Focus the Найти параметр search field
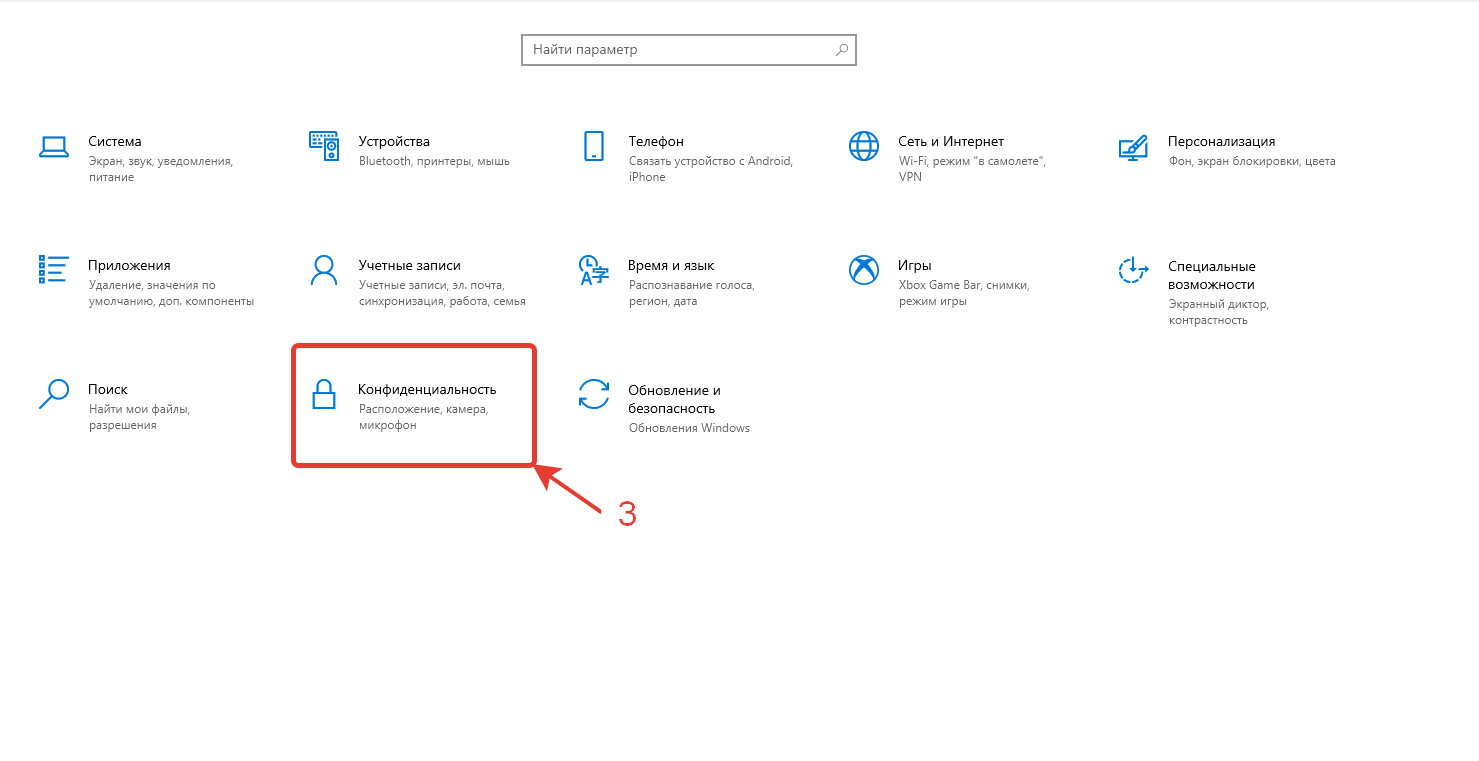1479x761 pixels. pyautogui.click(x=689, y=50)
